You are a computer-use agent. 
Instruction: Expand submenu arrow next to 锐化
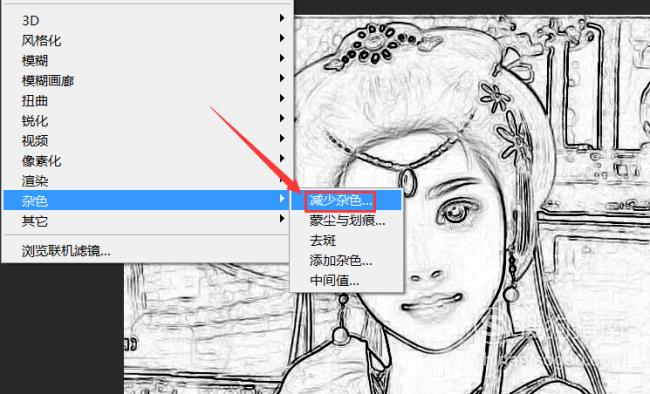[x=282, y=118]
